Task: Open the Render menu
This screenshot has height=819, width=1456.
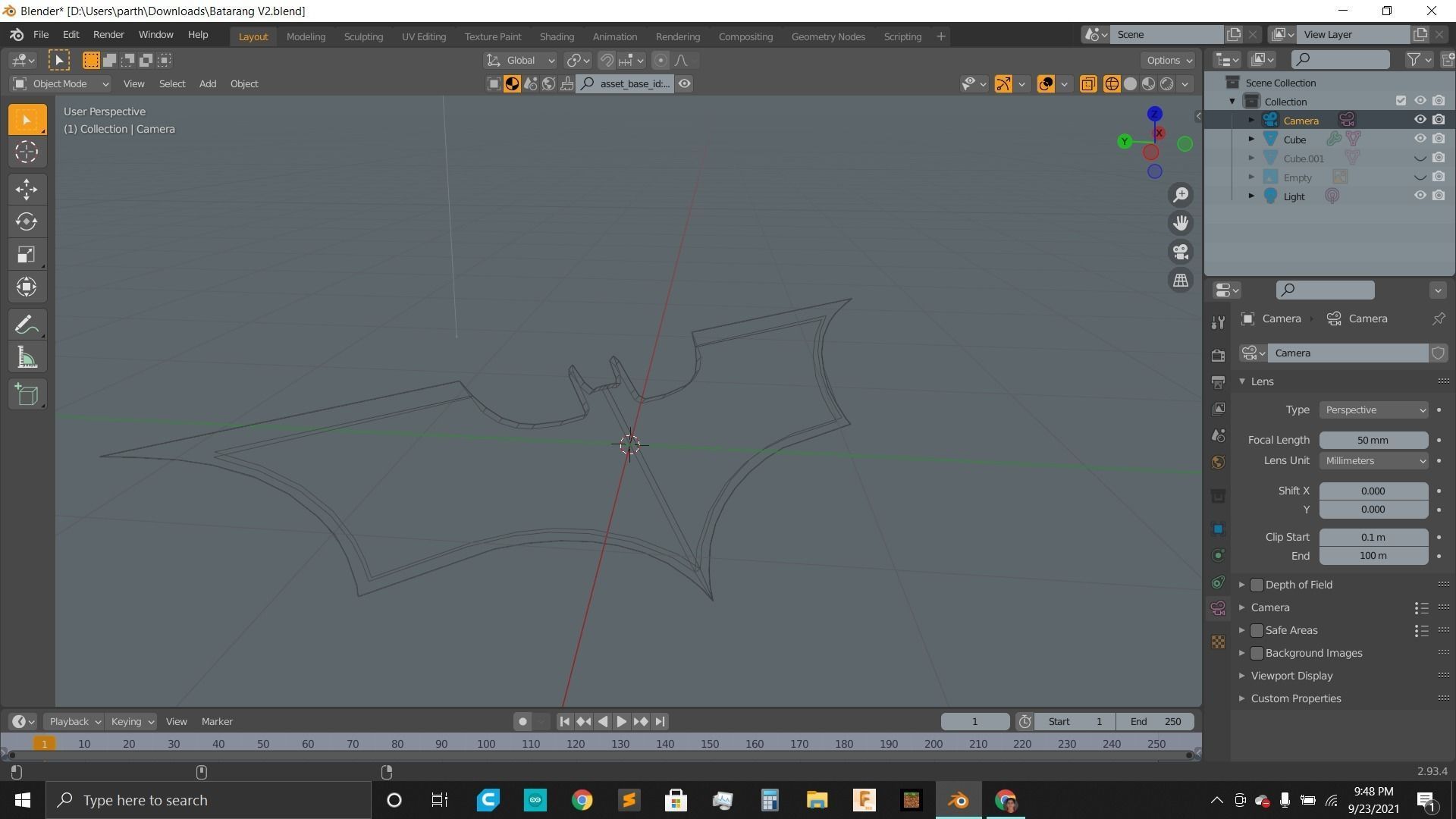Action: tap(108, 35)
